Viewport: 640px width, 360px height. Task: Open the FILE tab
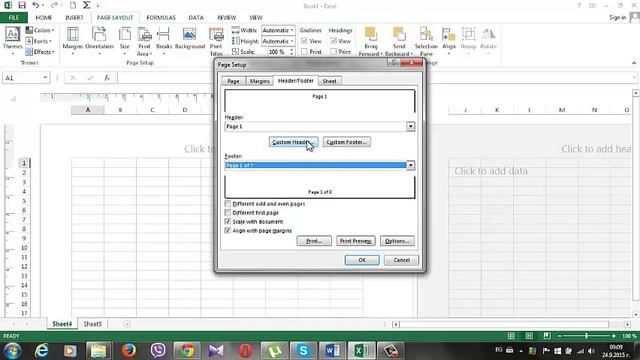pyautogui.click(x=13, y=18)
